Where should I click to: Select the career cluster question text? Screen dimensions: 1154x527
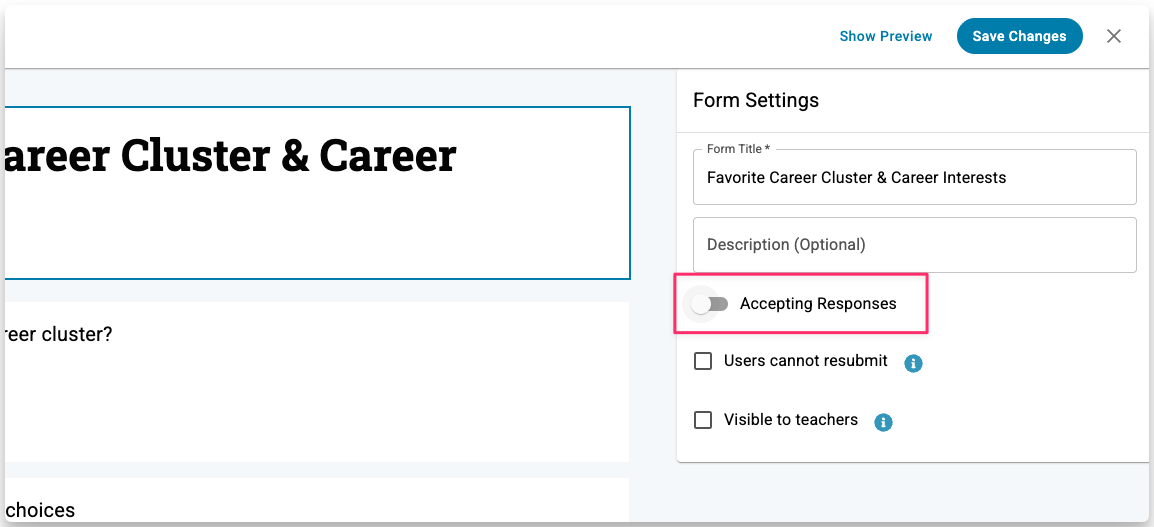click(x=58, y=334)
